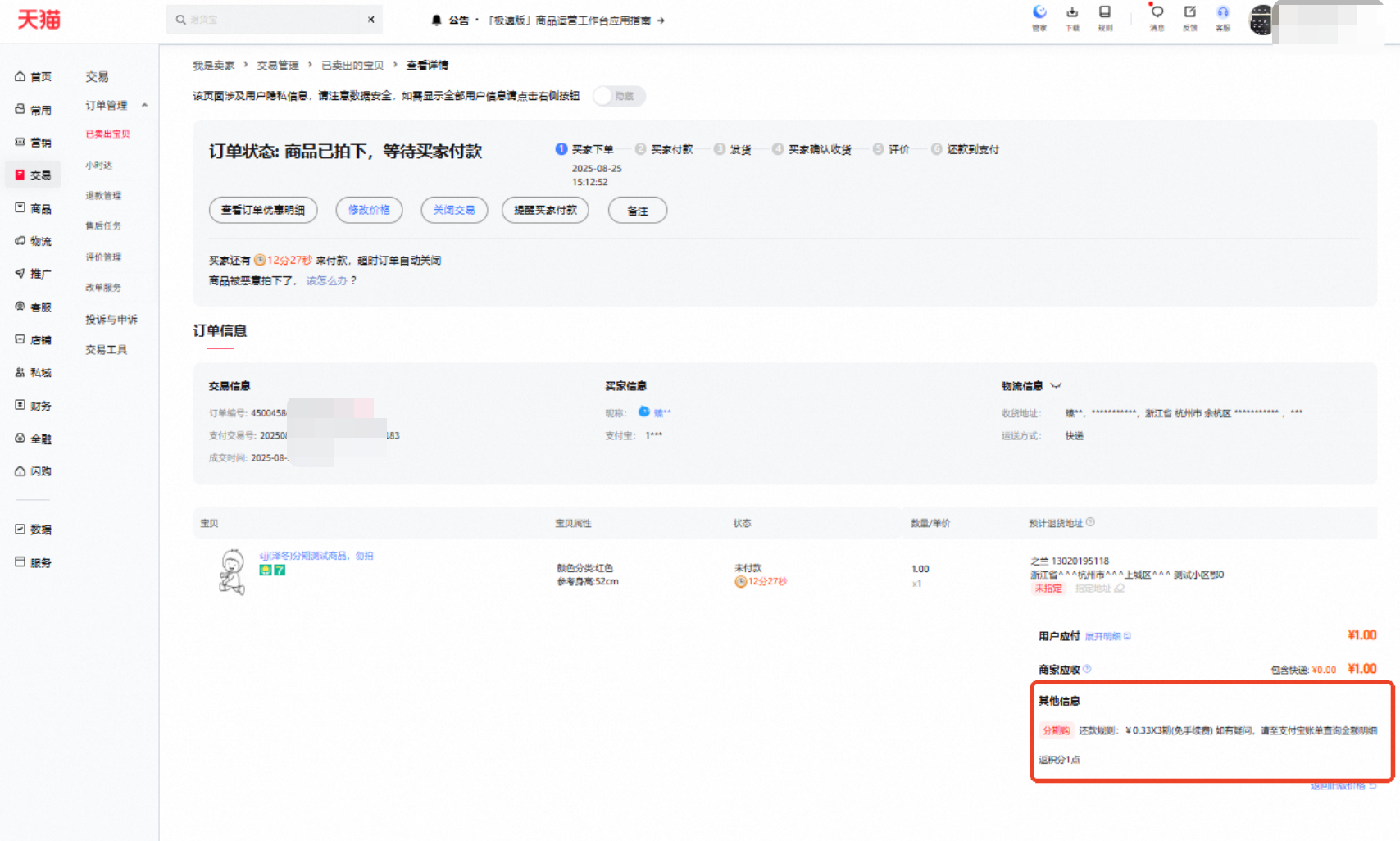Click the notification bell icon beside 公告
Viewport: 1400px width, 841px height.
point(436,20)
